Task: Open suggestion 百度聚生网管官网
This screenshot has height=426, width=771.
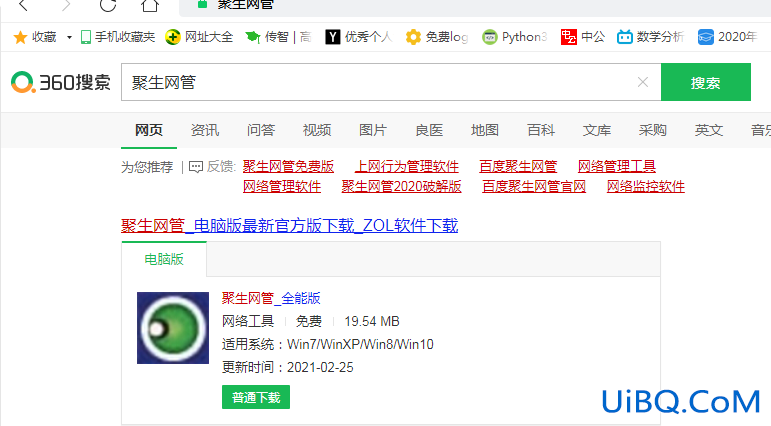Action: pyautogui.click(x=534, y=187)
